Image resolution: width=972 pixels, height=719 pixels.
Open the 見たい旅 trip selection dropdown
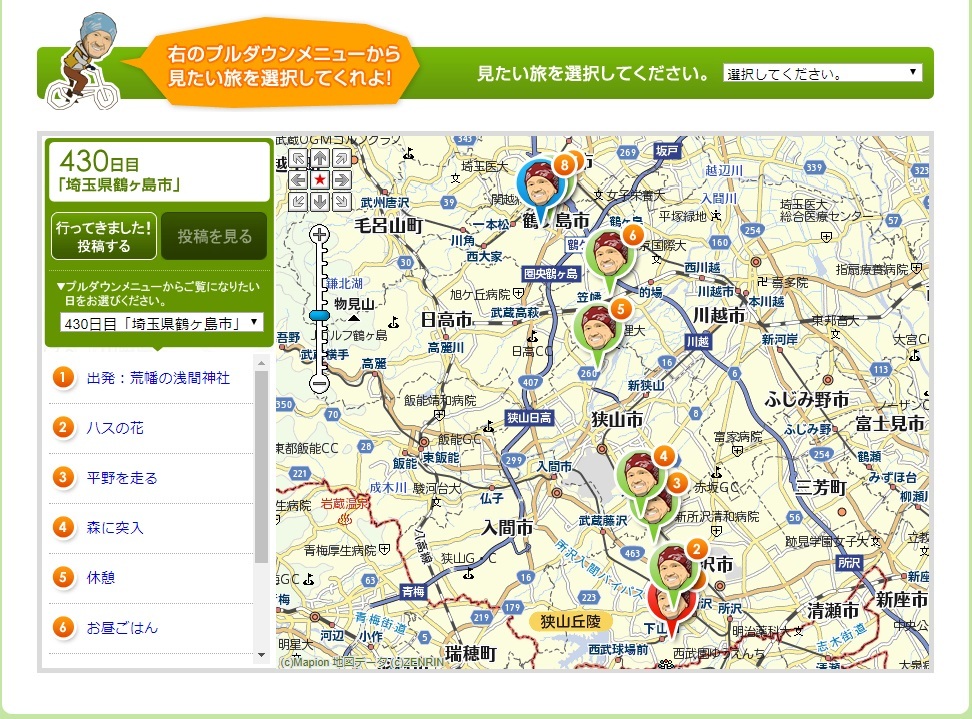[x=822, y=73]
